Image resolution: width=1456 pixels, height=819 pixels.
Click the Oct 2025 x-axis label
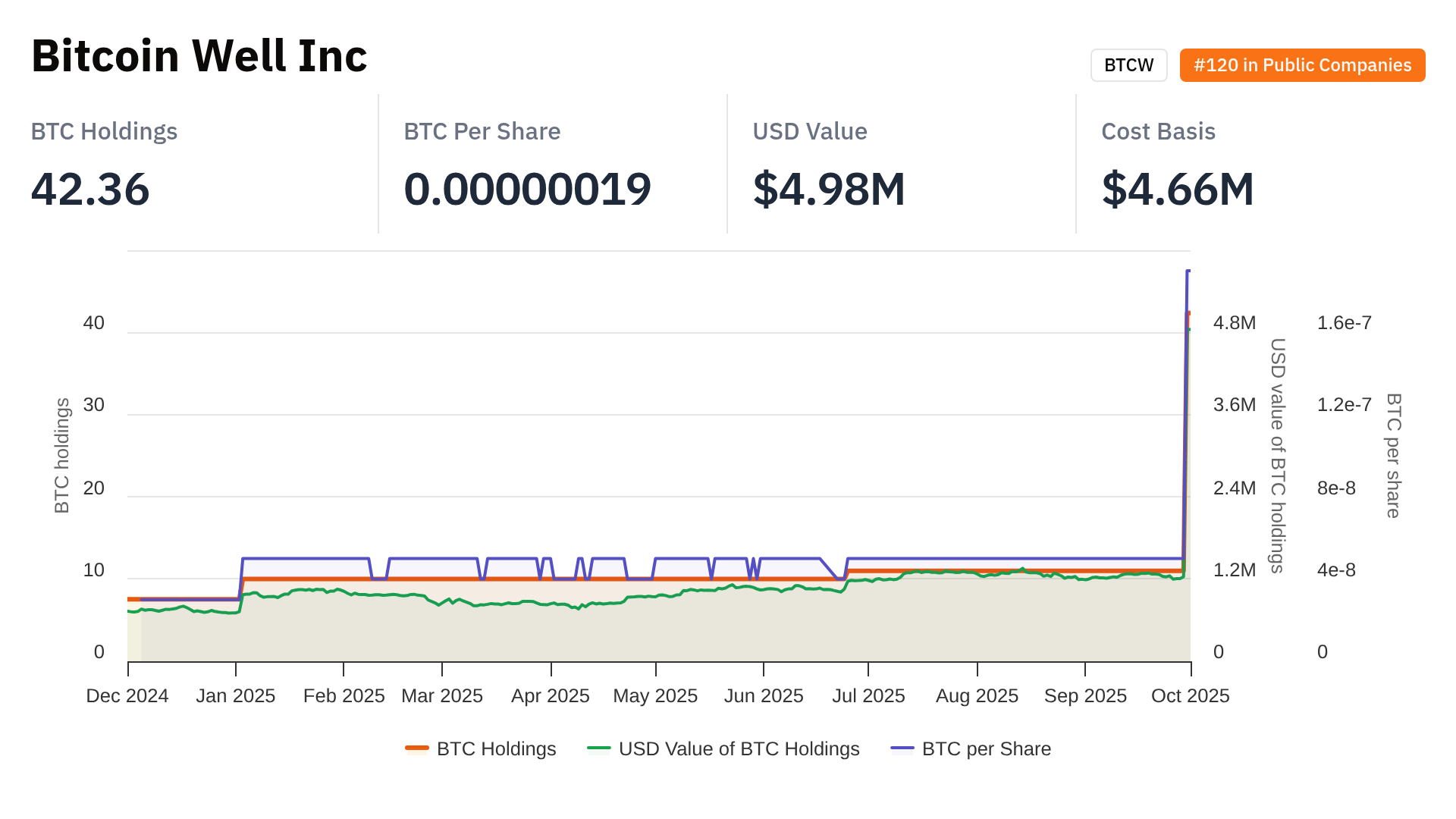click(1190, 696)
